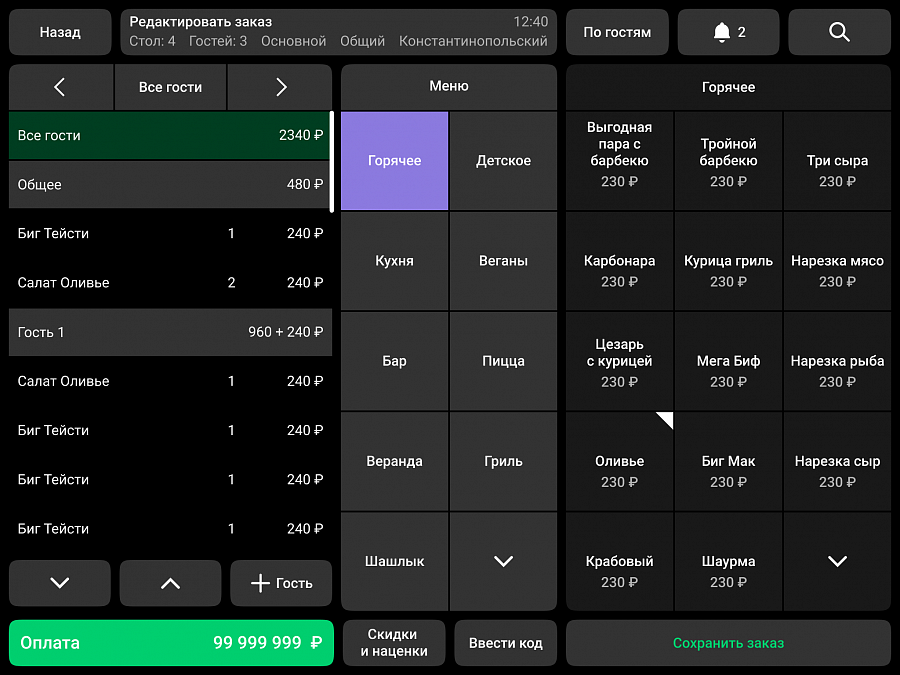The width and height of the screenshot is (900, 675).
Task: Add Три сыра to the order
Action: (837, 161)
